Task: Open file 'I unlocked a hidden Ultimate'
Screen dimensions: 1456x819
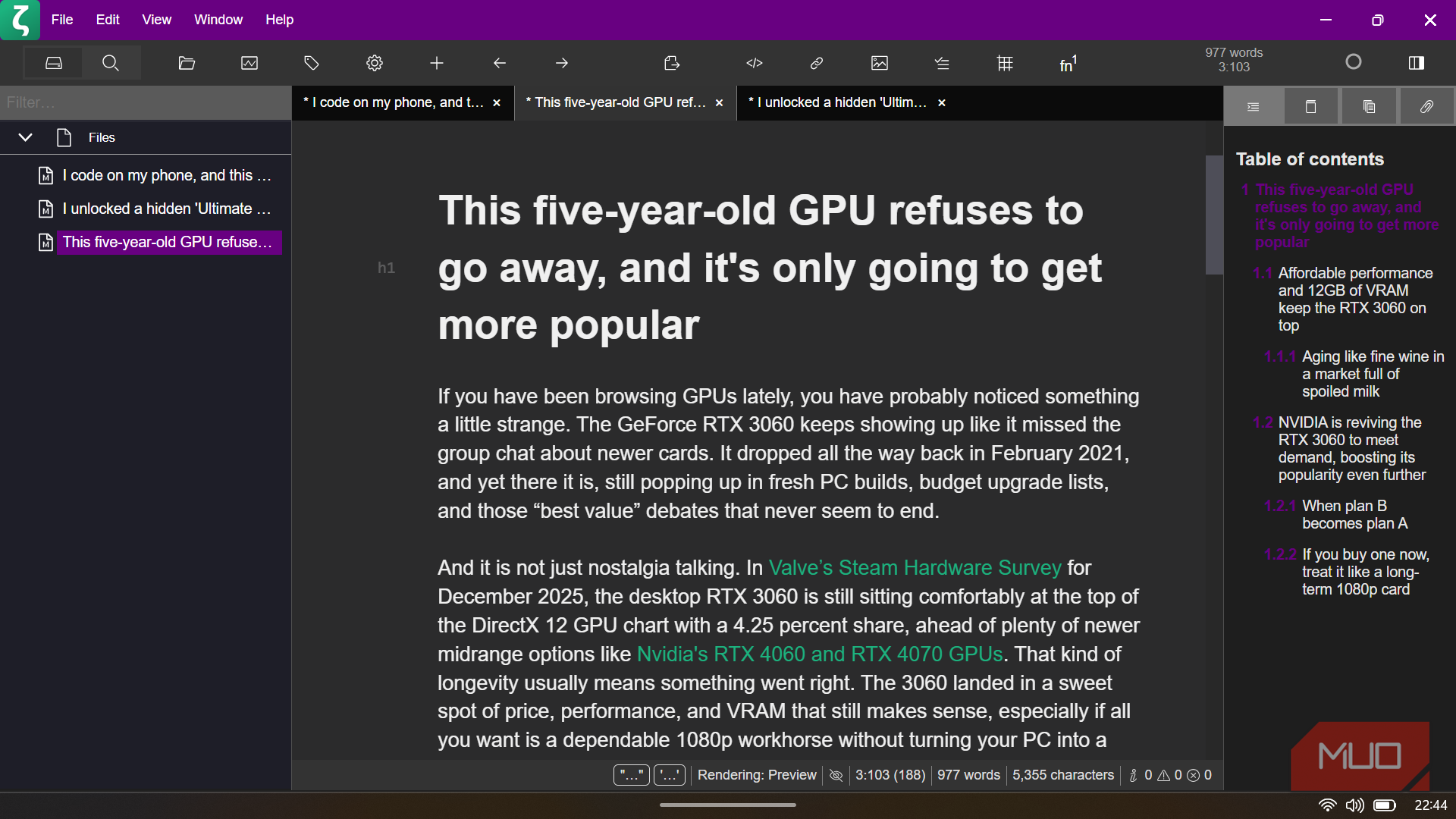Action: 166,209
